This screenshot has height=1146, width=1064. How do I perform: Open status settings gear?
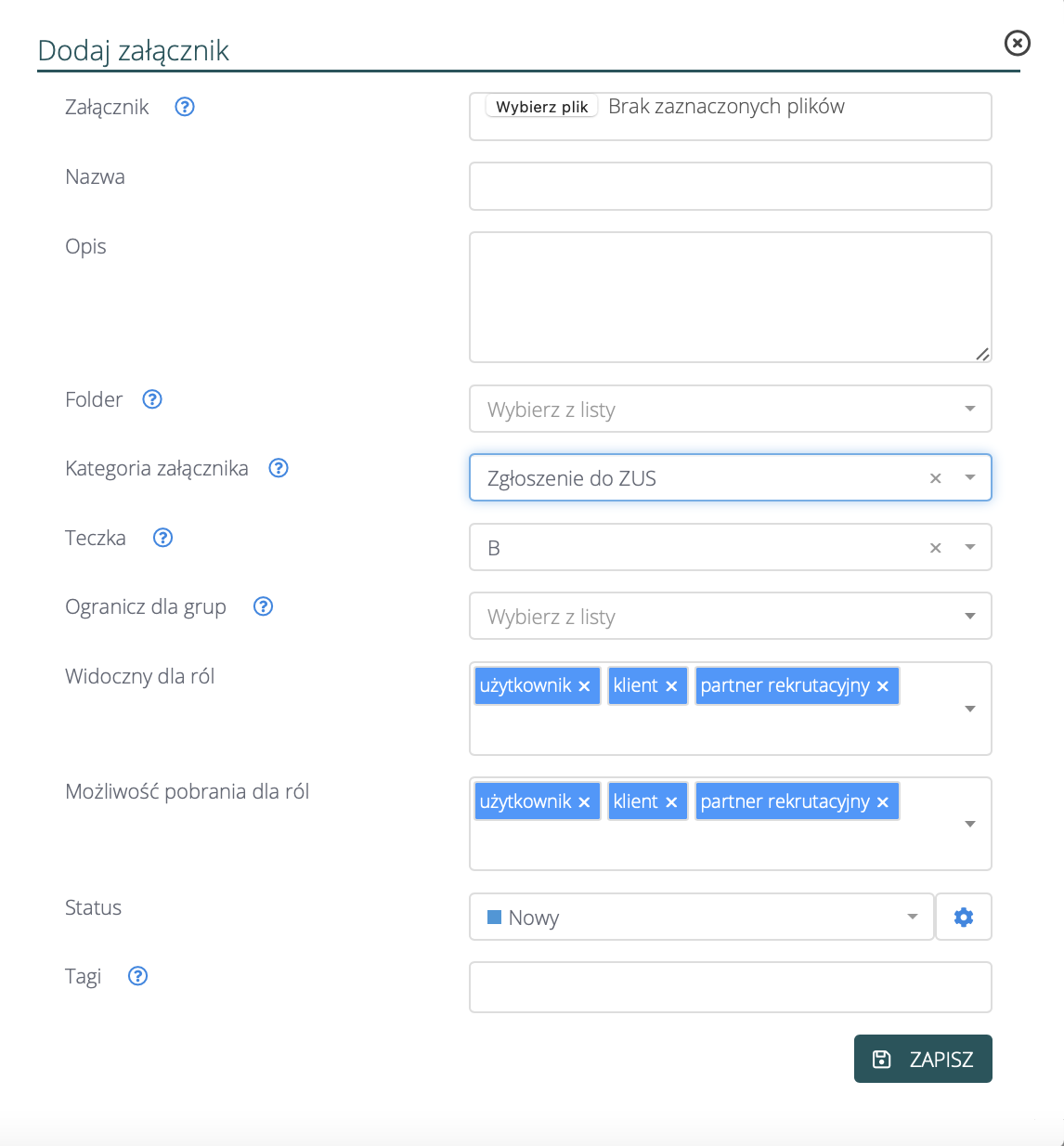pyautogui.click(x=964, y=918)
